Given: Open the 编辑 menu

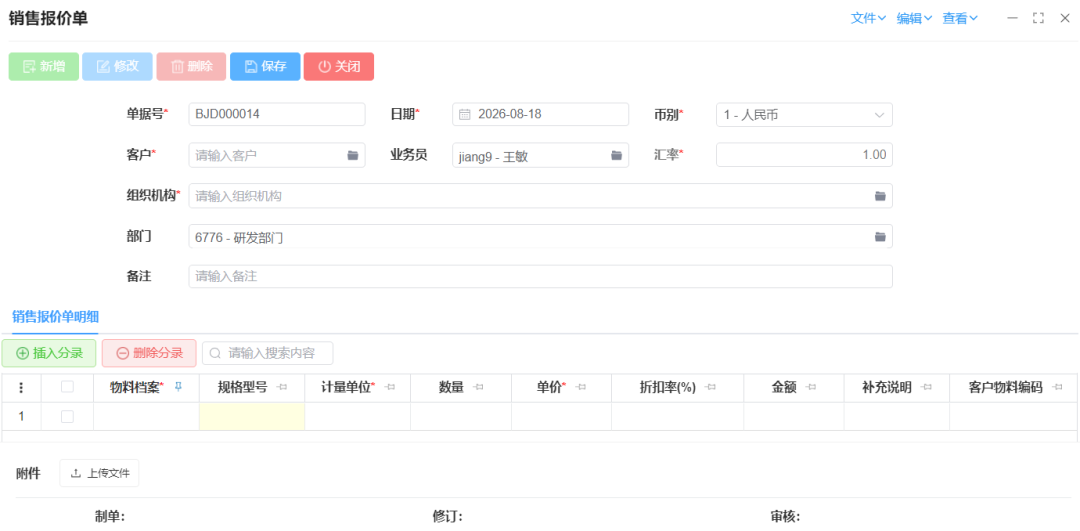Looking at the screenshot, I should click(914, 19).
